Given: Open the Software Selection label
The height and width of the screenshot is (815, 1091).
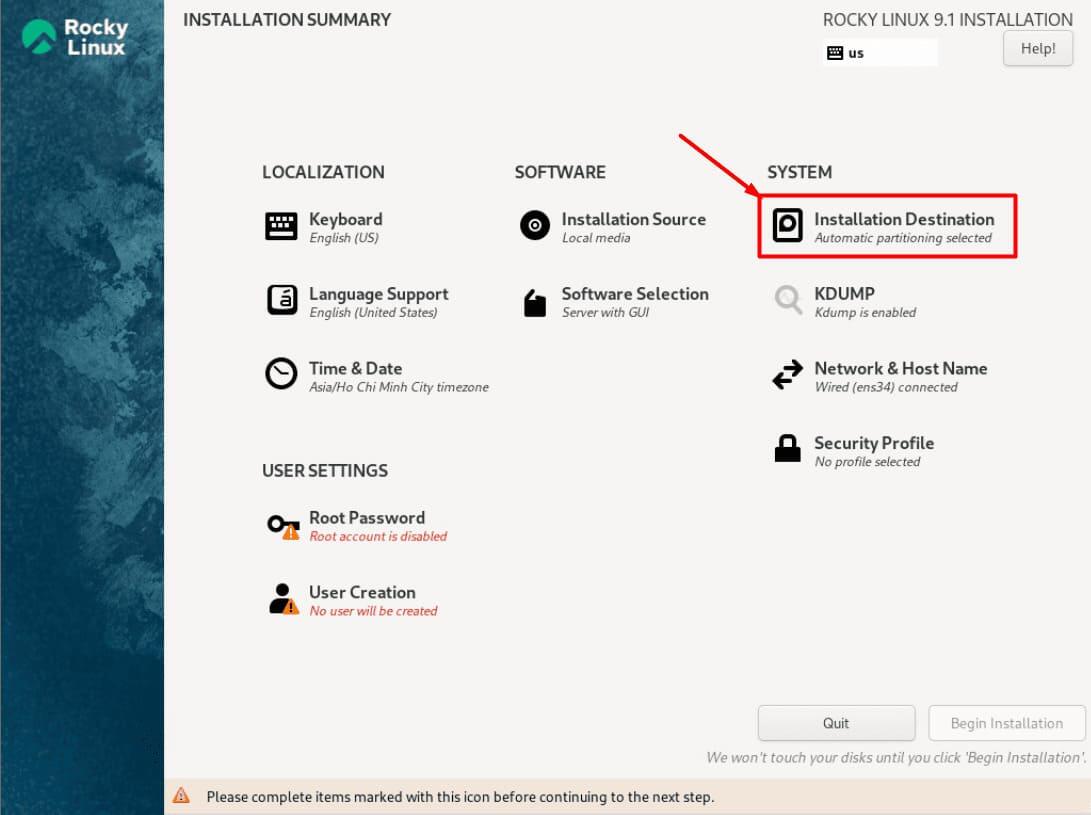Looking at the screenshot, I should point(635,294).
